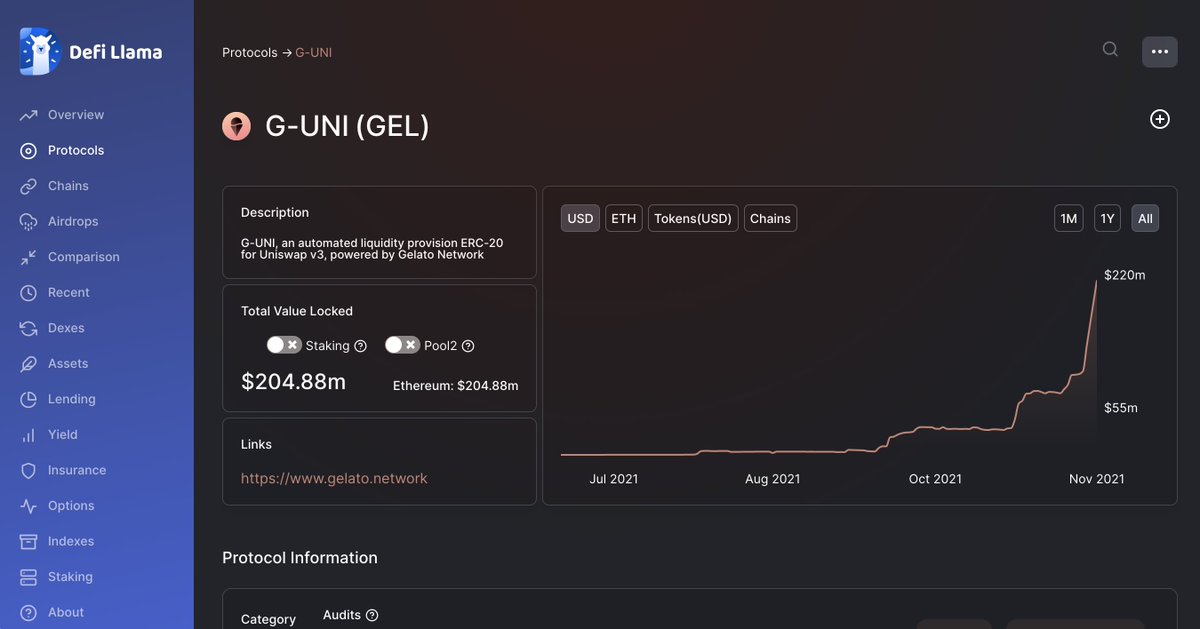Set chart range to All
The width and height of the screenshot is (1200, 629).
[1145, 218]
